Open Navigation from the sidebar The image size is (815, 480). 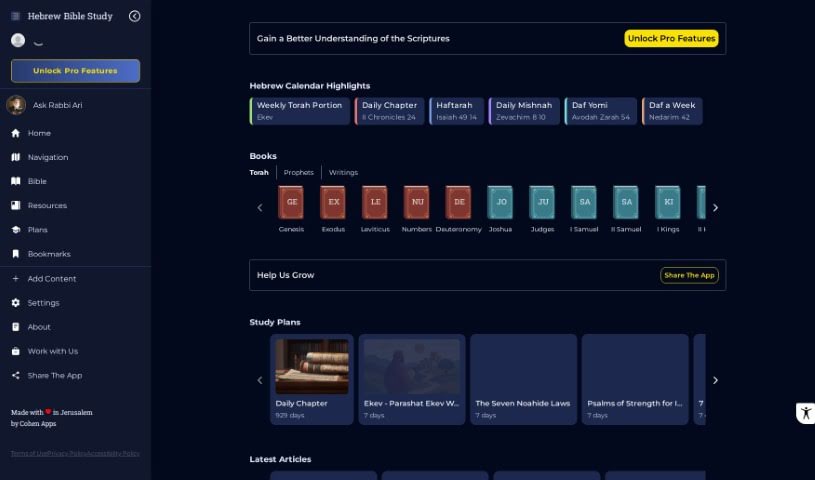(x=16, y=157)
